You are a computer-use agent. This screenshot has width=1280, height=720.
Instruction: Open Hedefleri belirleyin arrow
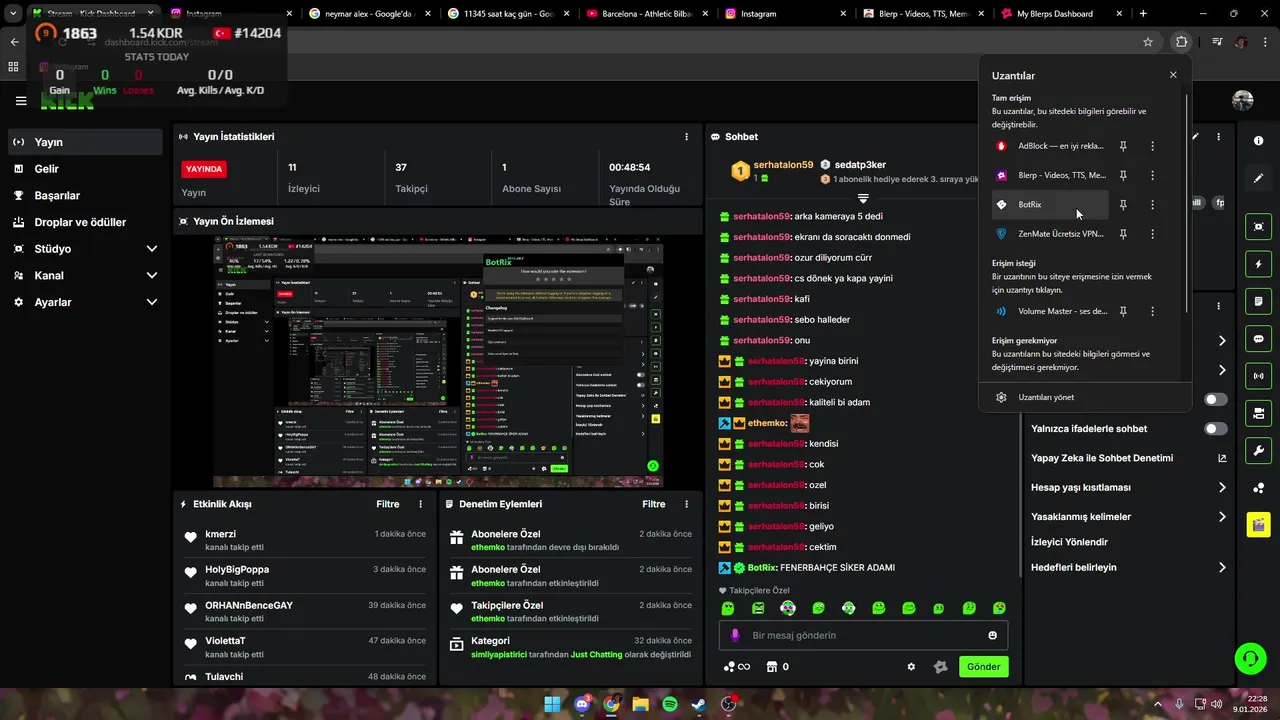pyautogui.click(x=1222, y=568)
